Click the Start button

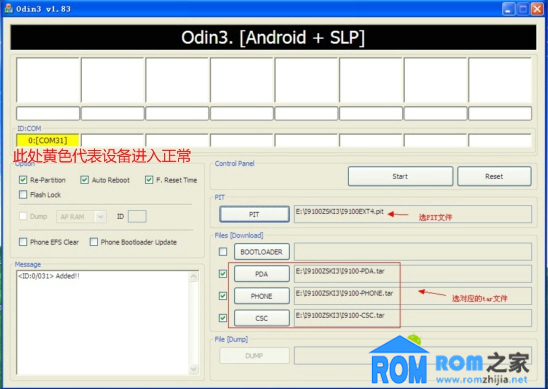[x=400, y=177]
